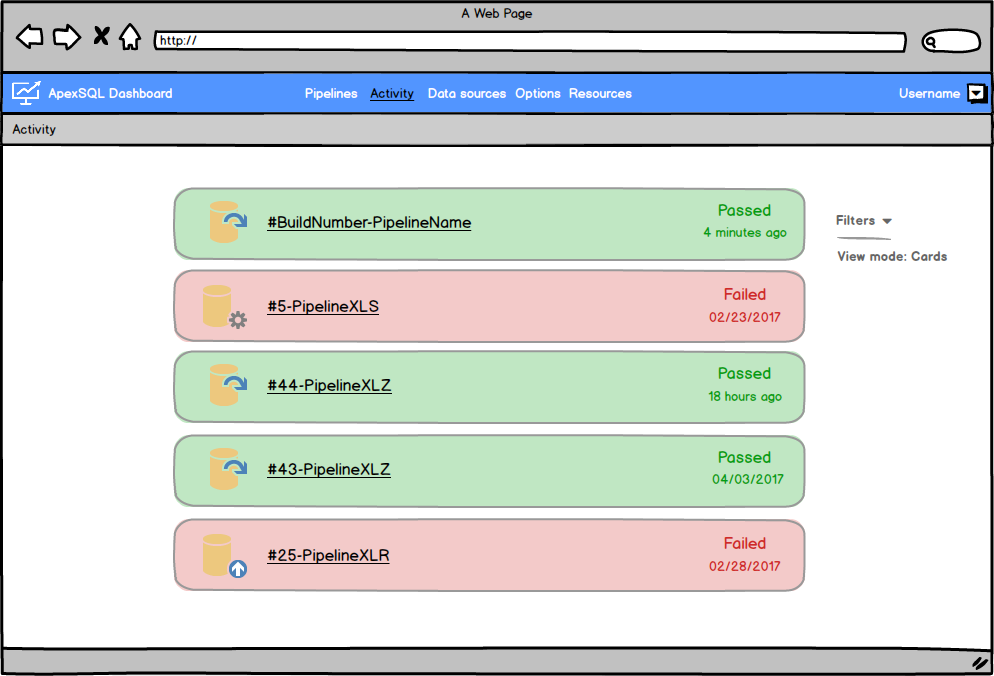Click the browser stop (X) icon
The width and height of the screenshot is (994, 676).
click(100, 35)
